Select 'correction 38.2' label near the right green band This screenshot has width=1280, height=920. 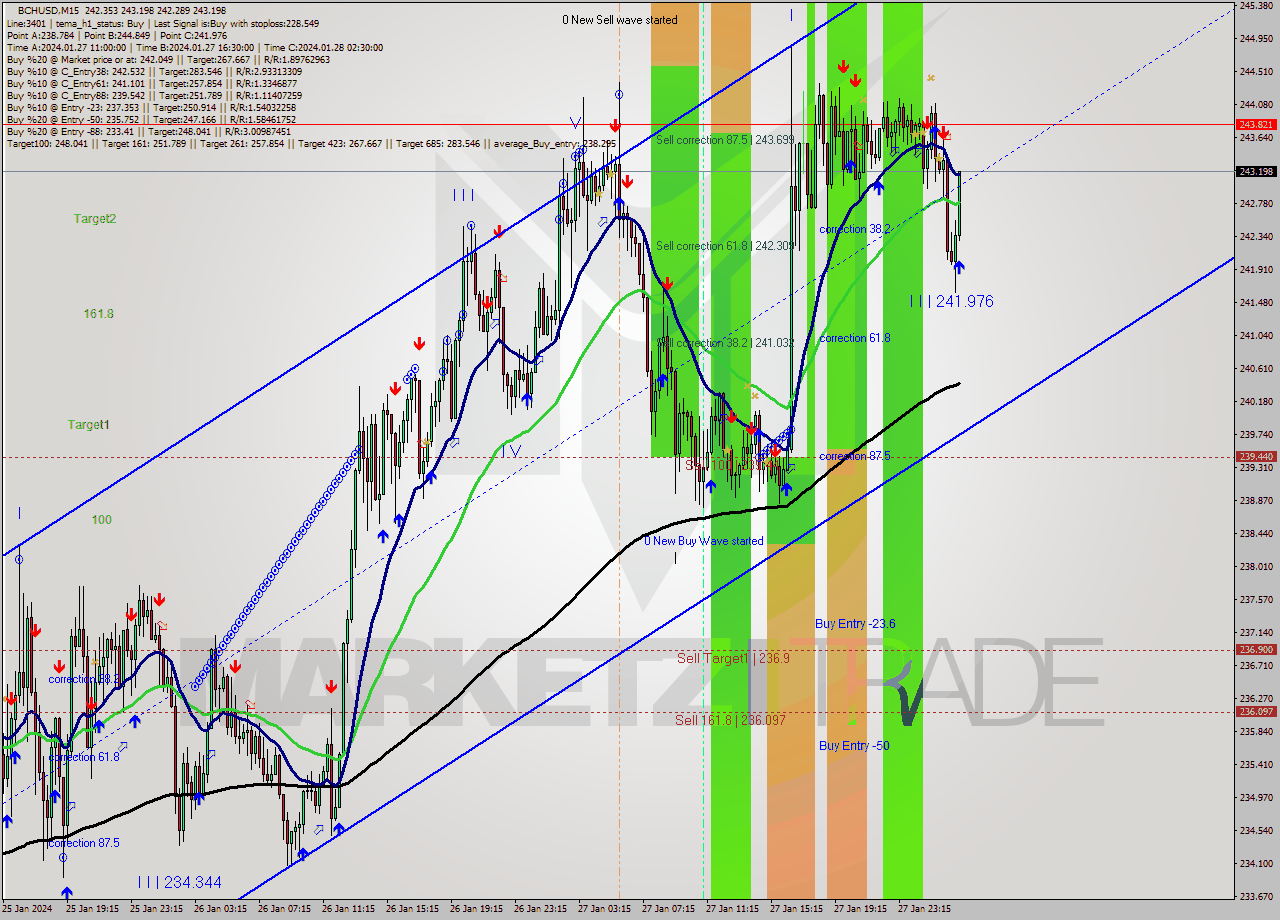point(855,229)
